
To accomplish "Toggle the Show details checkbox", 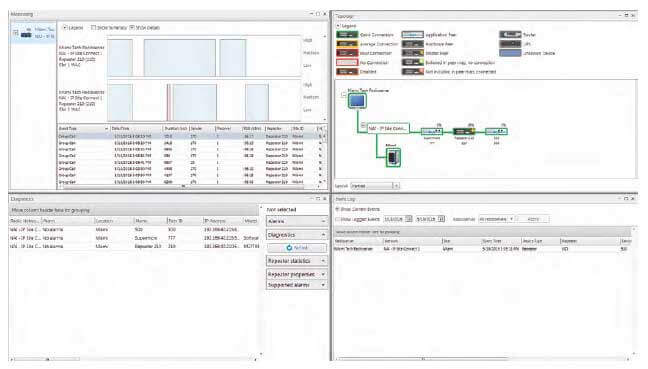I will click(132, 28).
